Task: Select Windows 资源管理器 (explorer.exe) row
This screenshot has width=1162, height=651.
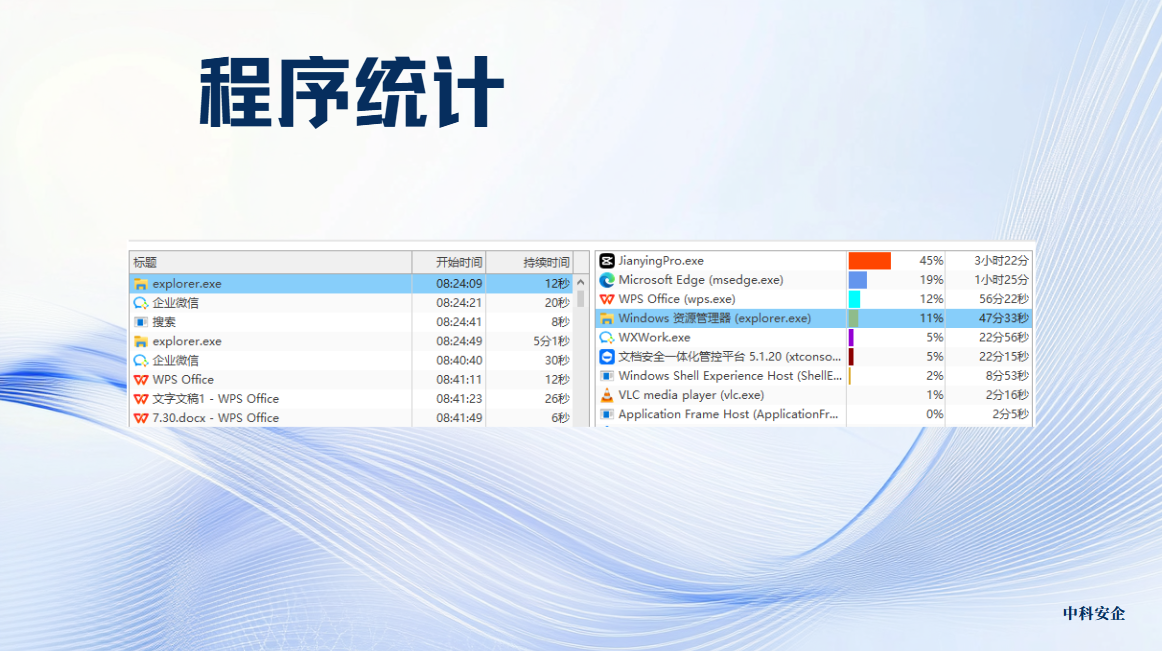Action: pyautogui.click(x=814, y=319)
